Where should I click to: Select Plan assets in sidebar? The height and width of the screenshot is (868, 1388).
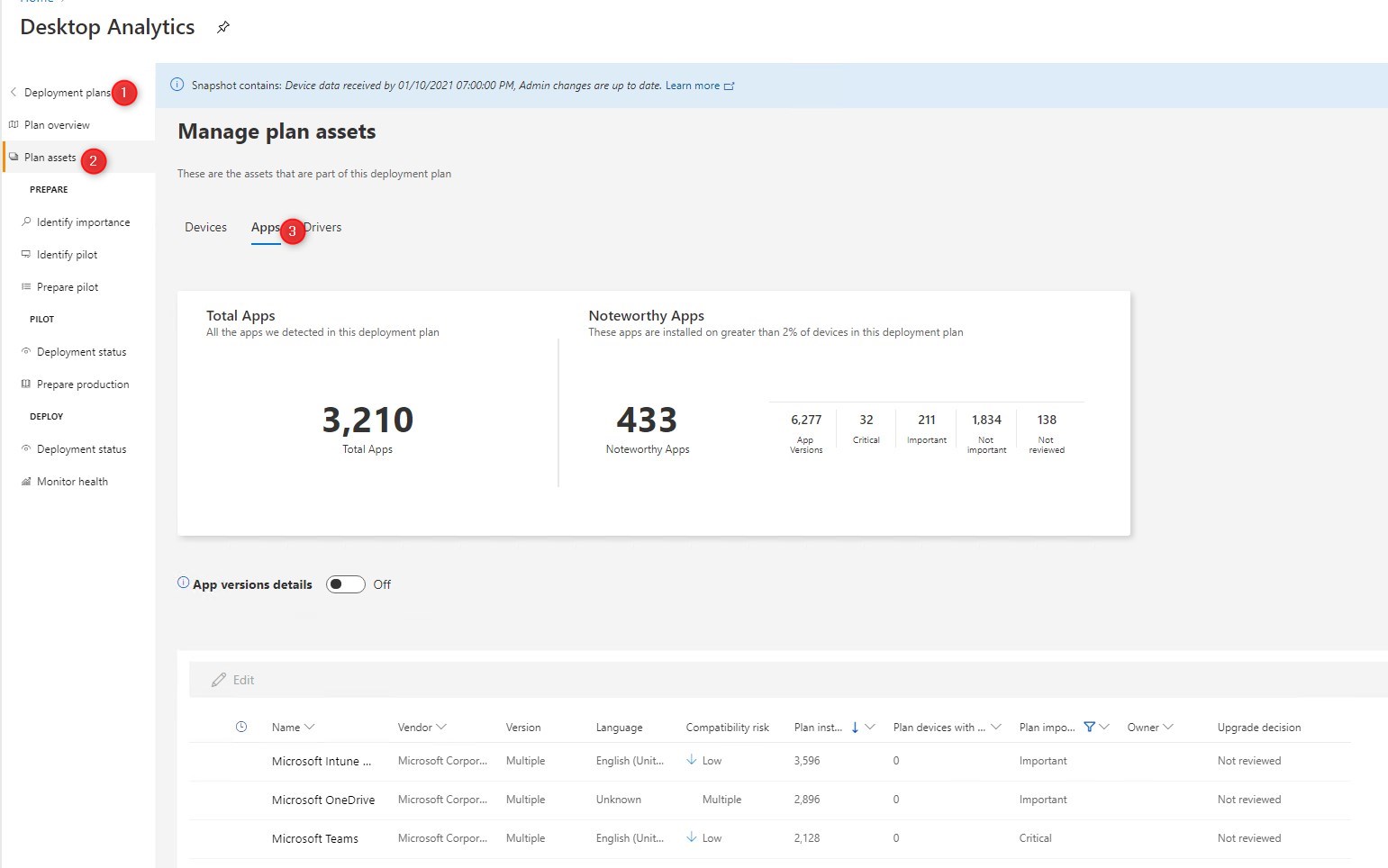click(x=50, y=158)
